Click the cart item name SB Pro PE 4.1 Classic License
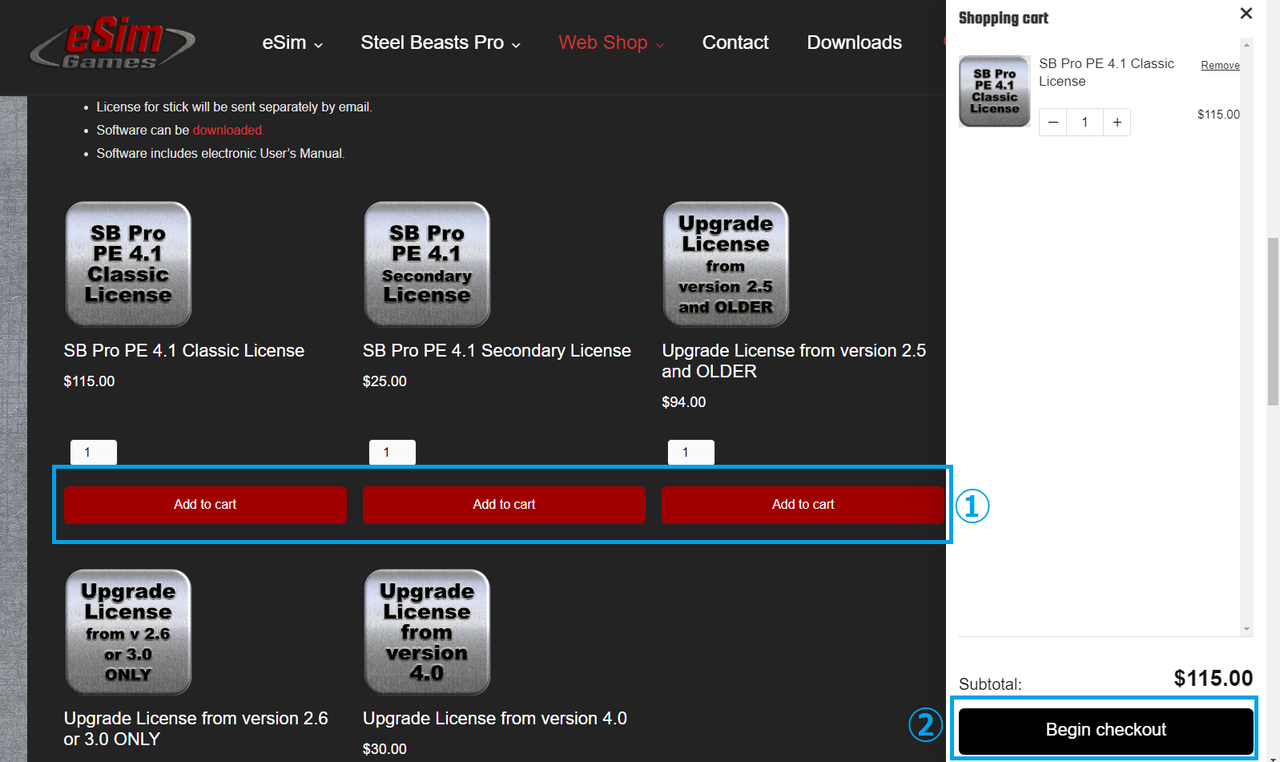This screenshot has width=1280, height=762. (1107, 72)
